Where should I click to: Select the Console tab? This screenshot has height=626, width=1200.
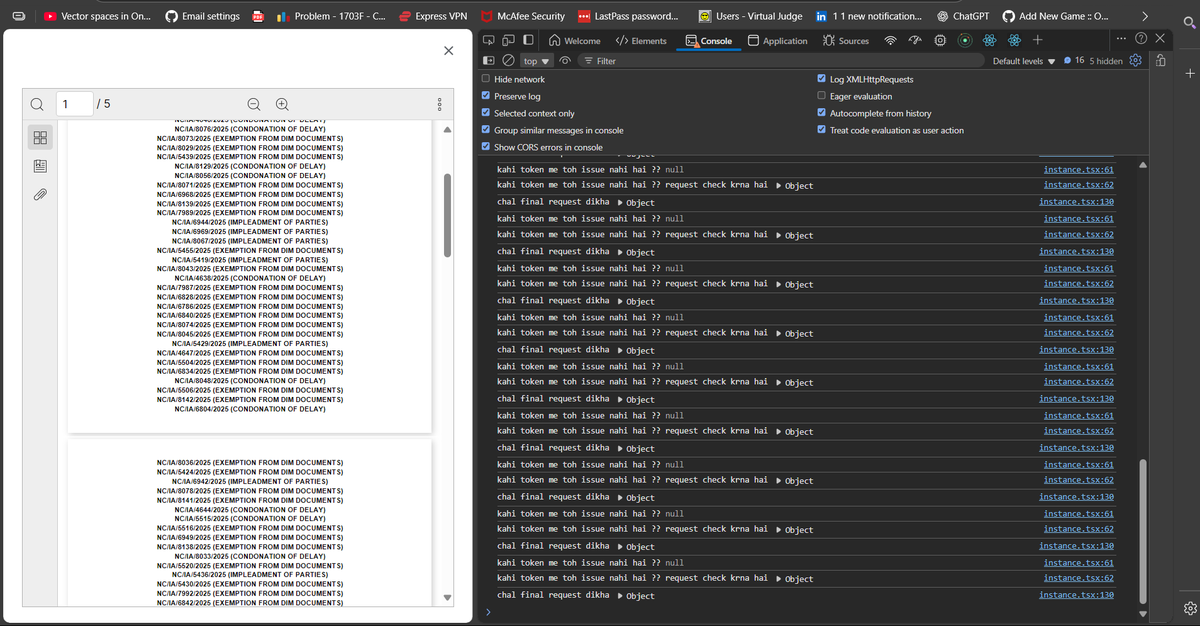point(709,41)
